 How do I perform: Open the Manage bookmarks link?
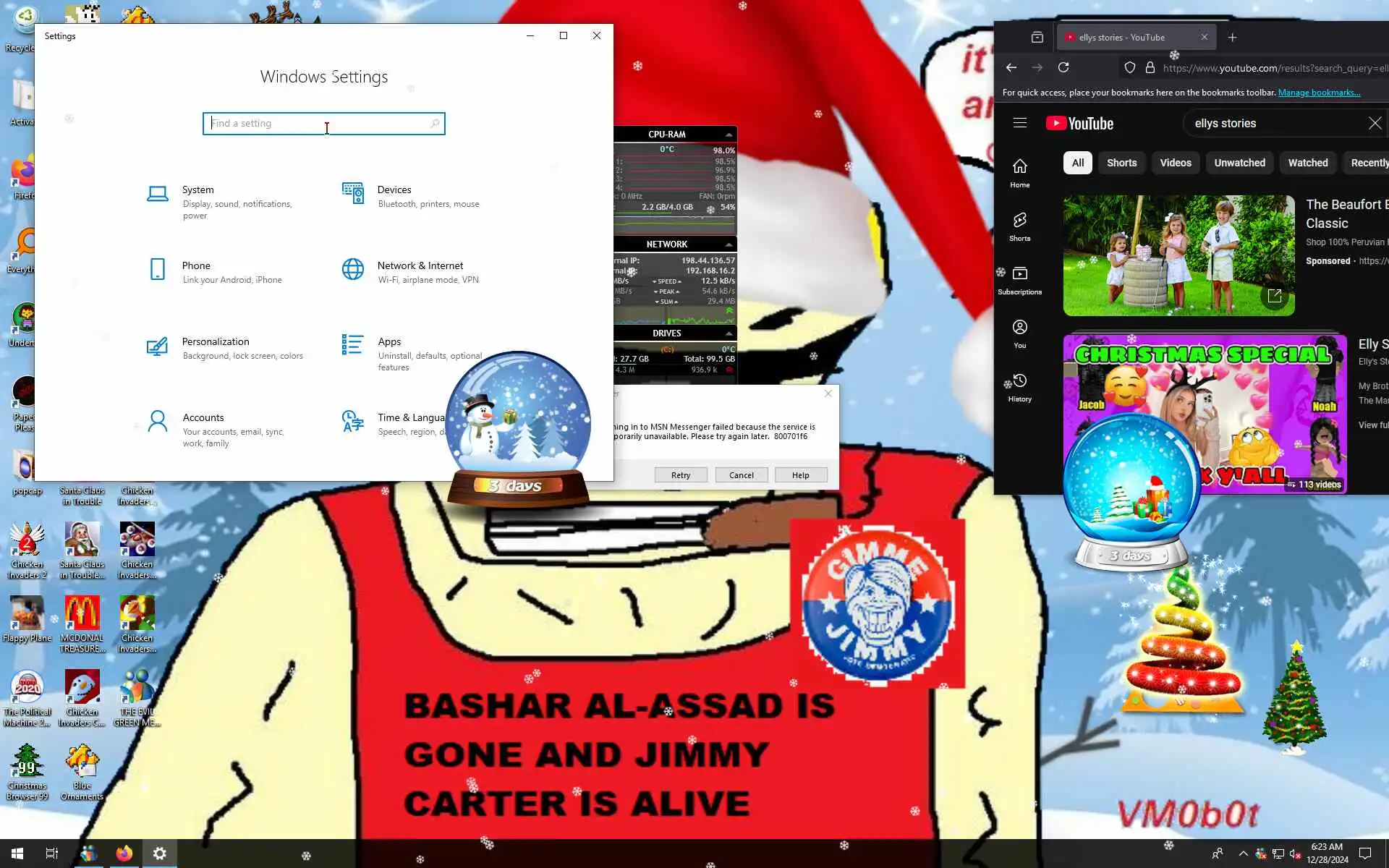(1318, 93)
